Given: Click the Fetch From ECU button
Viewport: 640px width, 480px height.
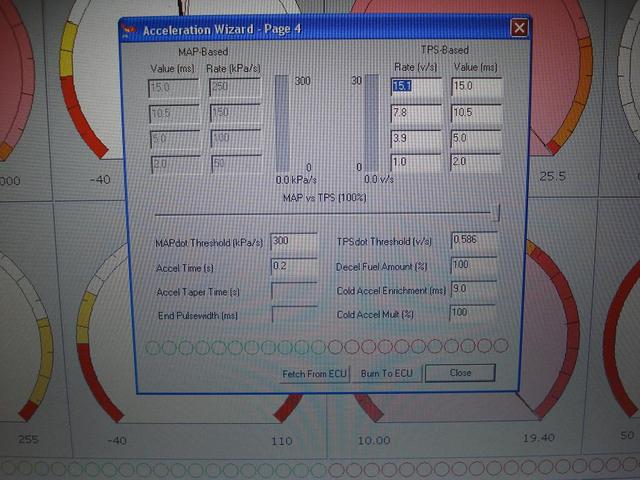Looking at the screenshot, I should [x=314, y=373].
